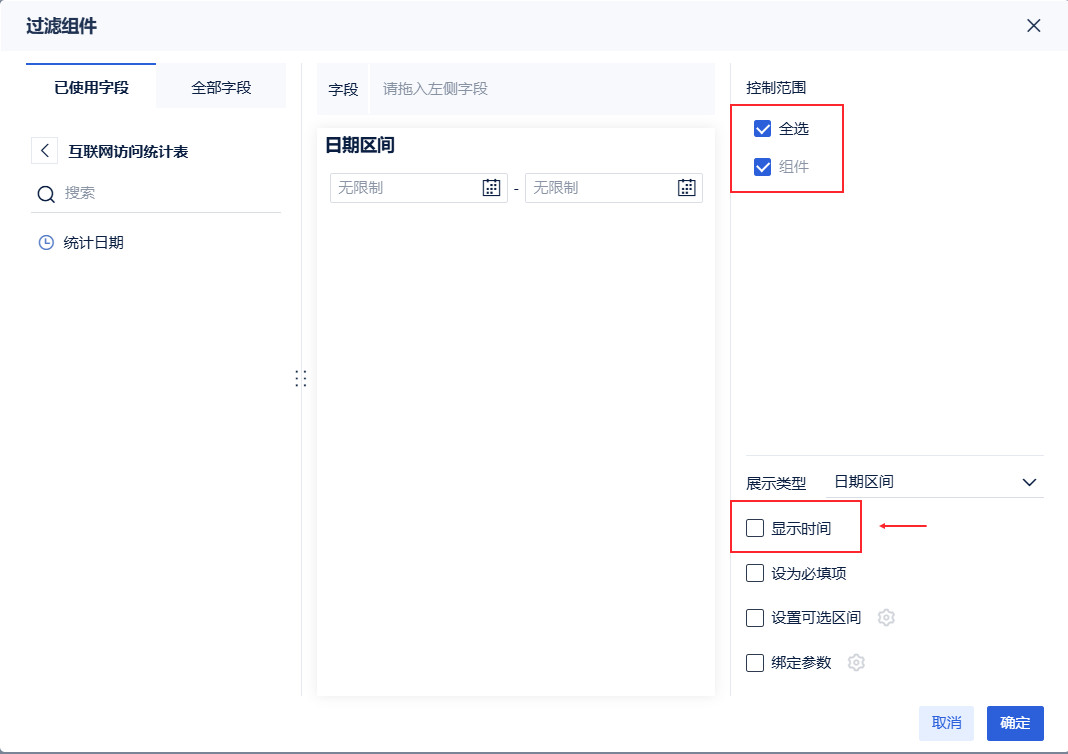
Task: Click the 展示类型 label
Action: (x=776, y=484)
